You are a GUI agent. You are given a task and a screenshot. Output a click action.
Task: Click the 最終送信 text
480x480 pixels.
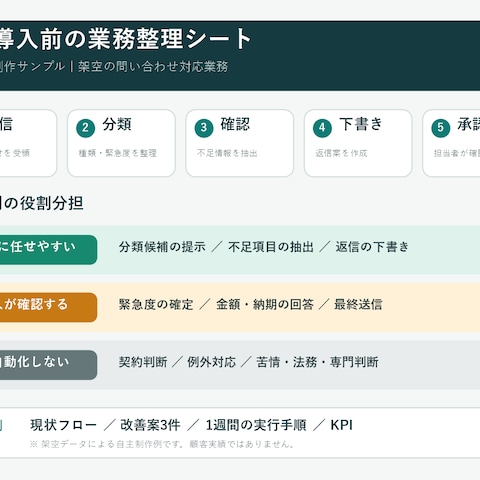tap(358, 304)
